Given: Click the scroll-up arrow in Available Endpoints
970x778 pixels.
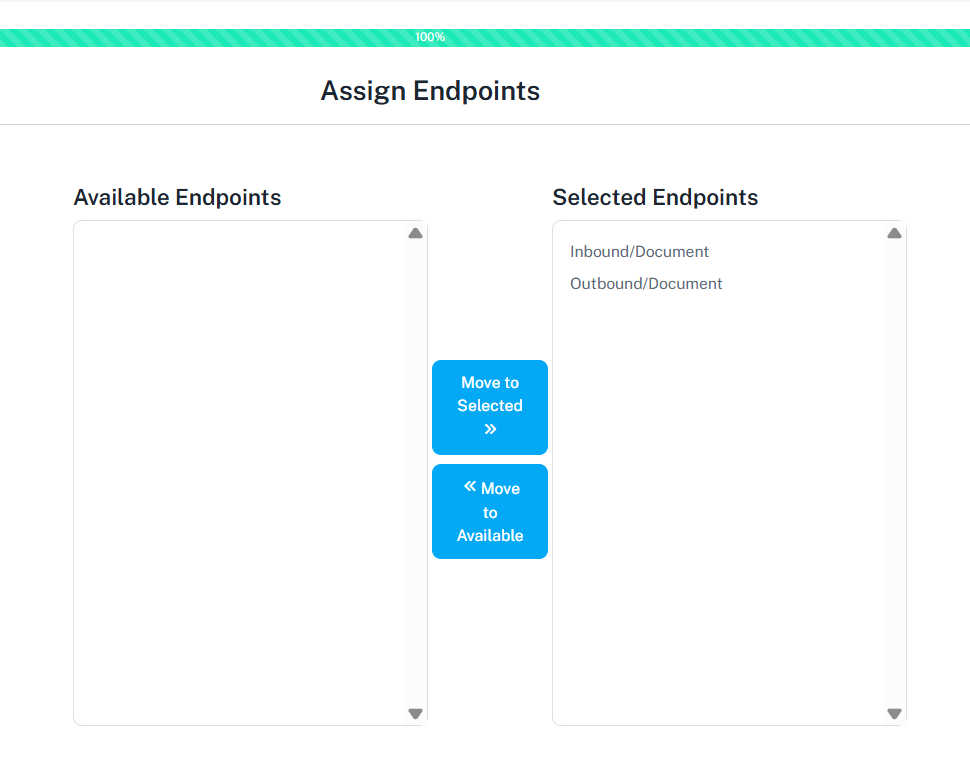Looking at the screenshot, I should click(x=416, y=233).
